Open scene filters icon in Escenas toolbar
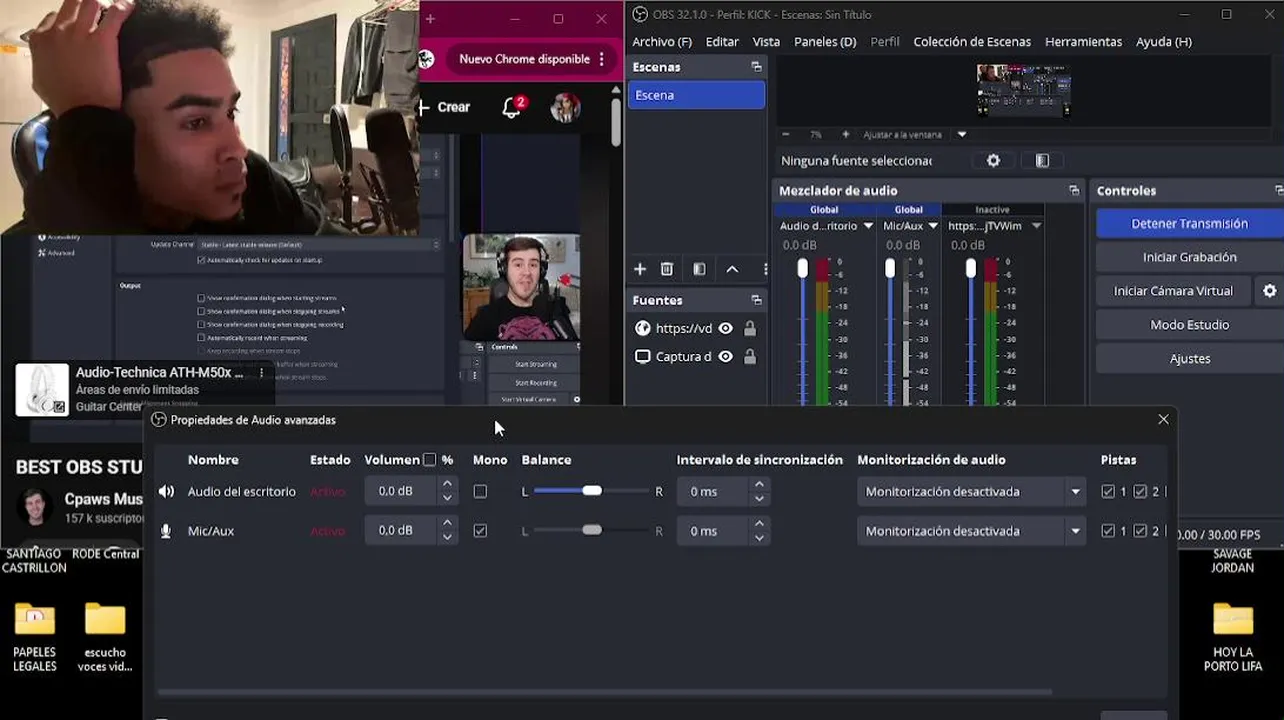This screenshot has width=1284, height=720. [x=699, y=269]
